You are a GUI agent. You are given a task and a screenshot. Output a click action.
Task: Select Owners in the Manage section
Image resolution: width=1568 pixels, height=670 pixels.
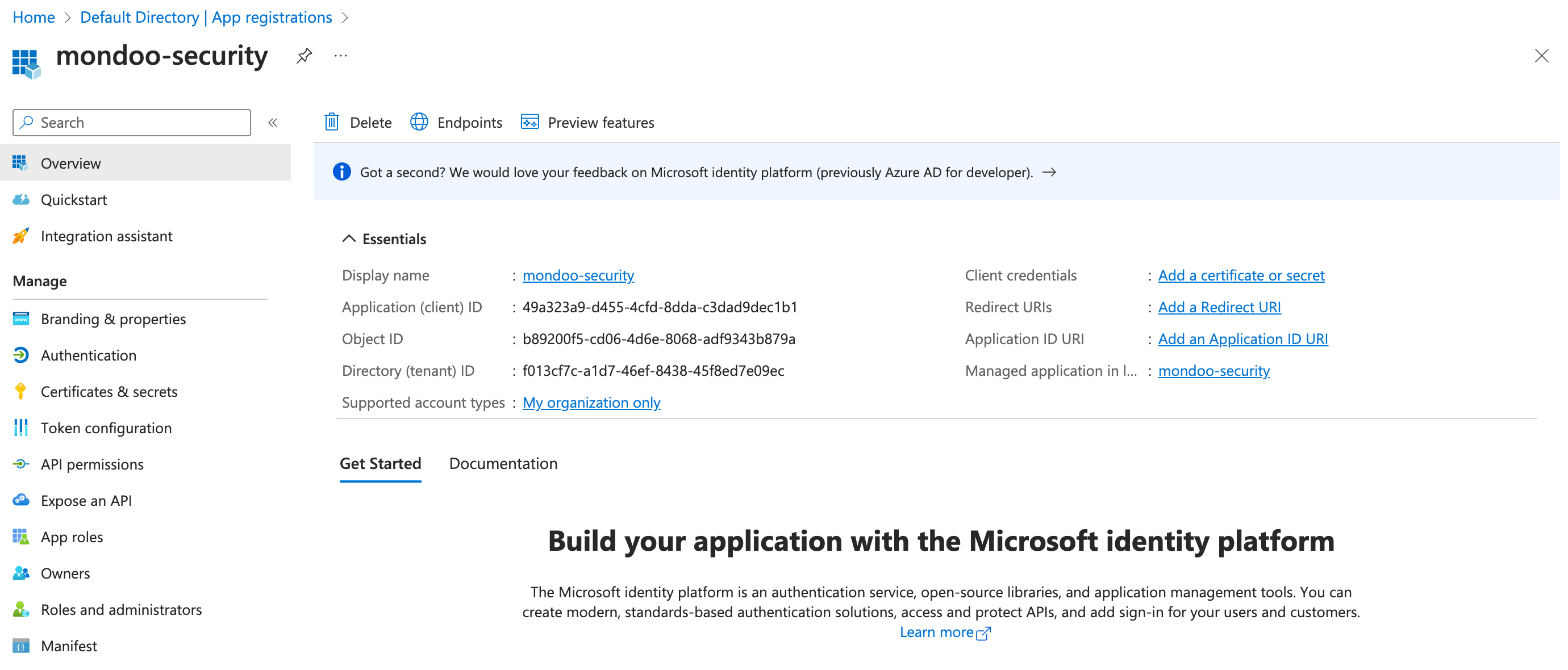pos(65,573)
